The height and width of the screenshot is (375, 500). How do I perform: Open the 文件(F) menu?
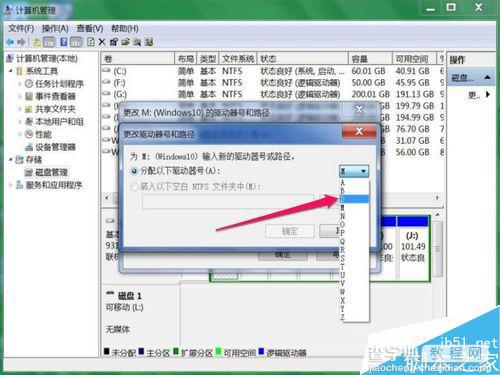pos(21,29)
